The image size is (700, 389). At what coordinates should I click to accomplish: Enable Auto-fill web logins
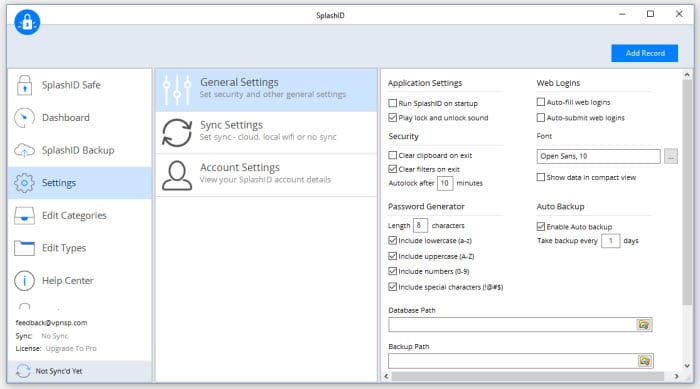point(541,102)
